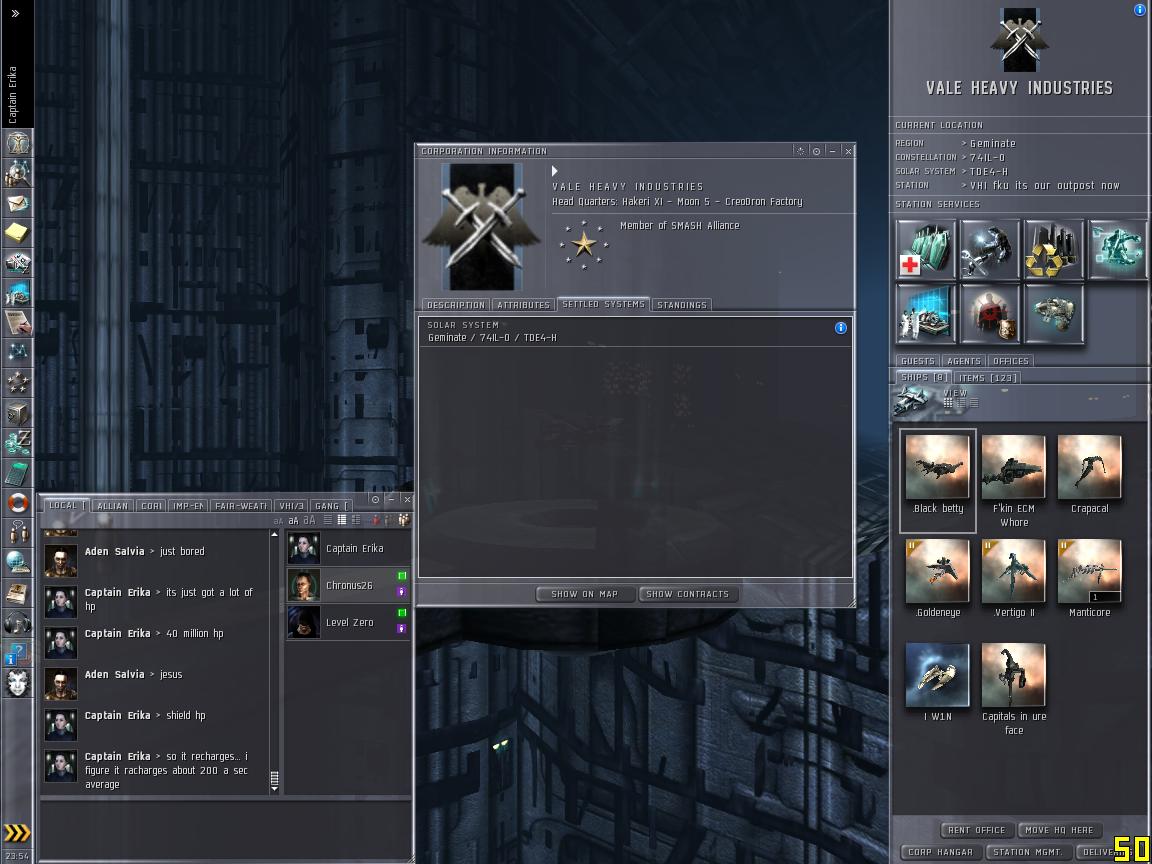Switch ship hangar to details view

(x=961, y=403)
